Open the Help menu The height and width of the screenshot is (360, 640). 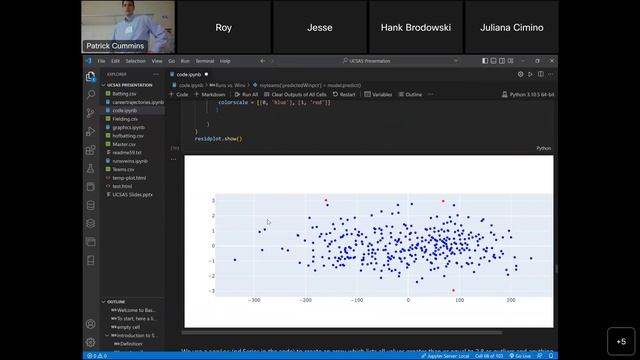pyautogui.click(x=225, y=61)
